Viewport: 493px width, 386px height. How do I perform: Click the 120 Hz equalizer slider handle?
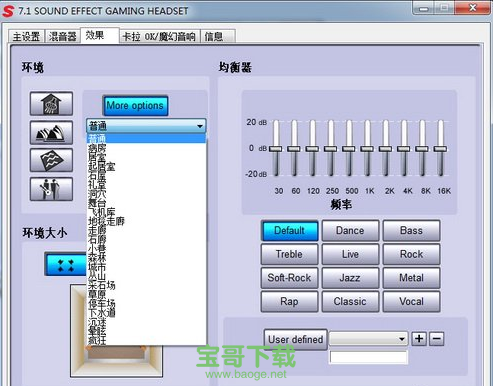(312, 149)
